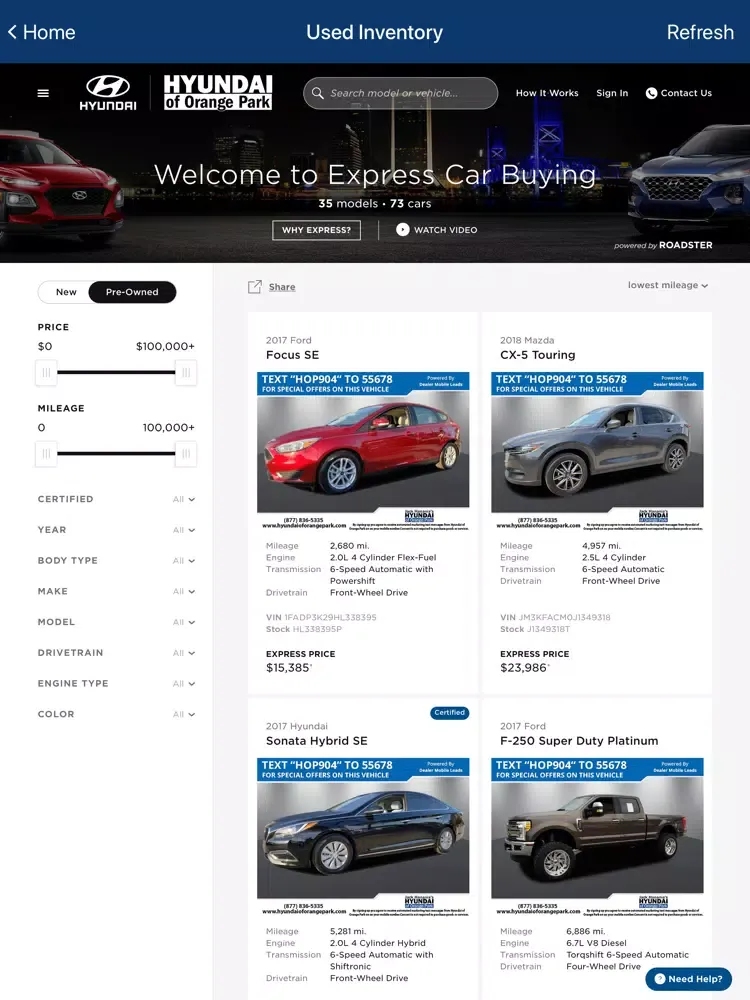Image resolution: width=750 pixels, height=1000 pixels.
Task: Select the New inventory toggle
Action: [66, 292]
